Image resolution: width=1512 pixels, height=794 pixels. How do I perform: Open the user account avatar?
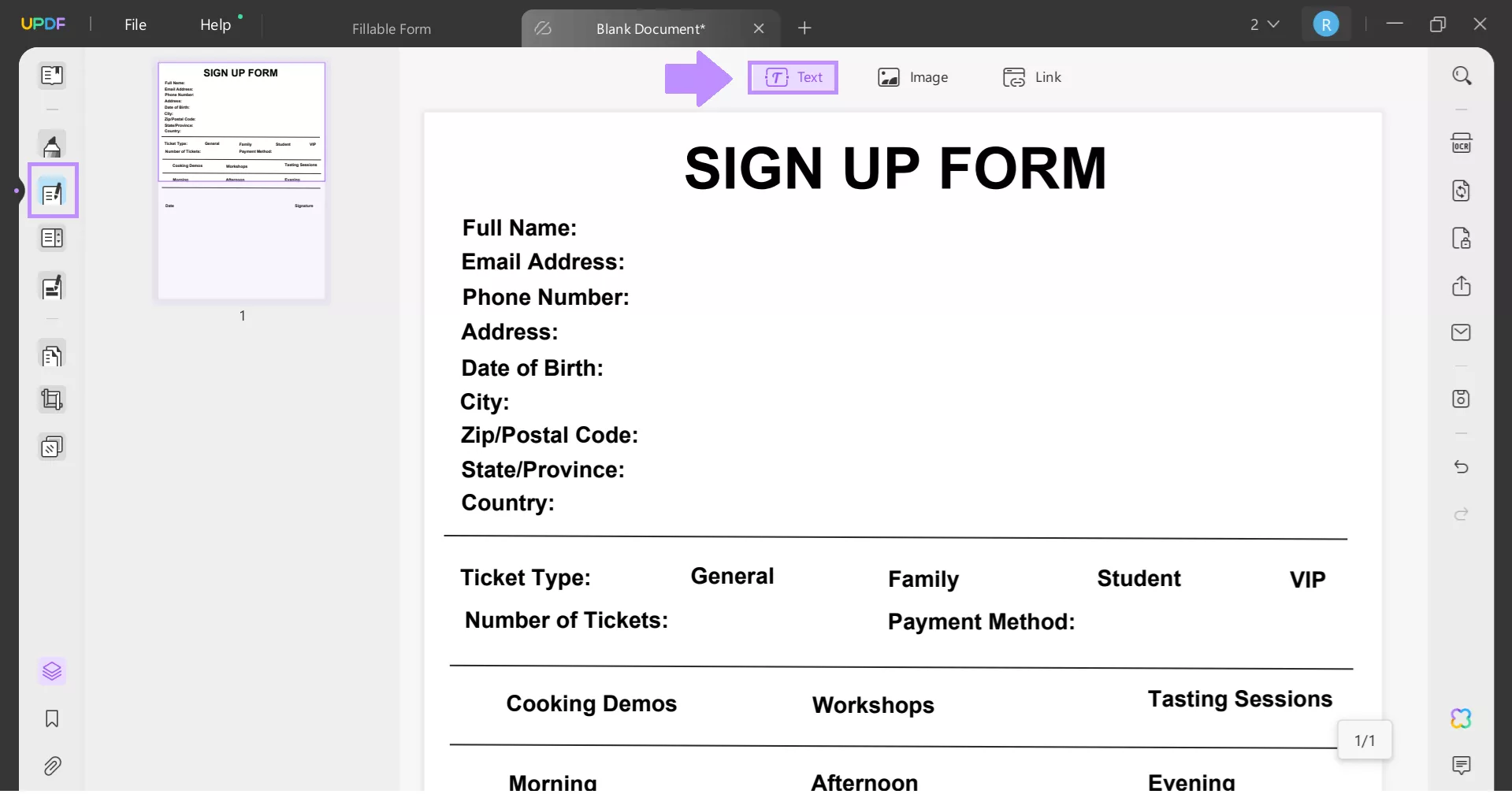click(1326, 24)
